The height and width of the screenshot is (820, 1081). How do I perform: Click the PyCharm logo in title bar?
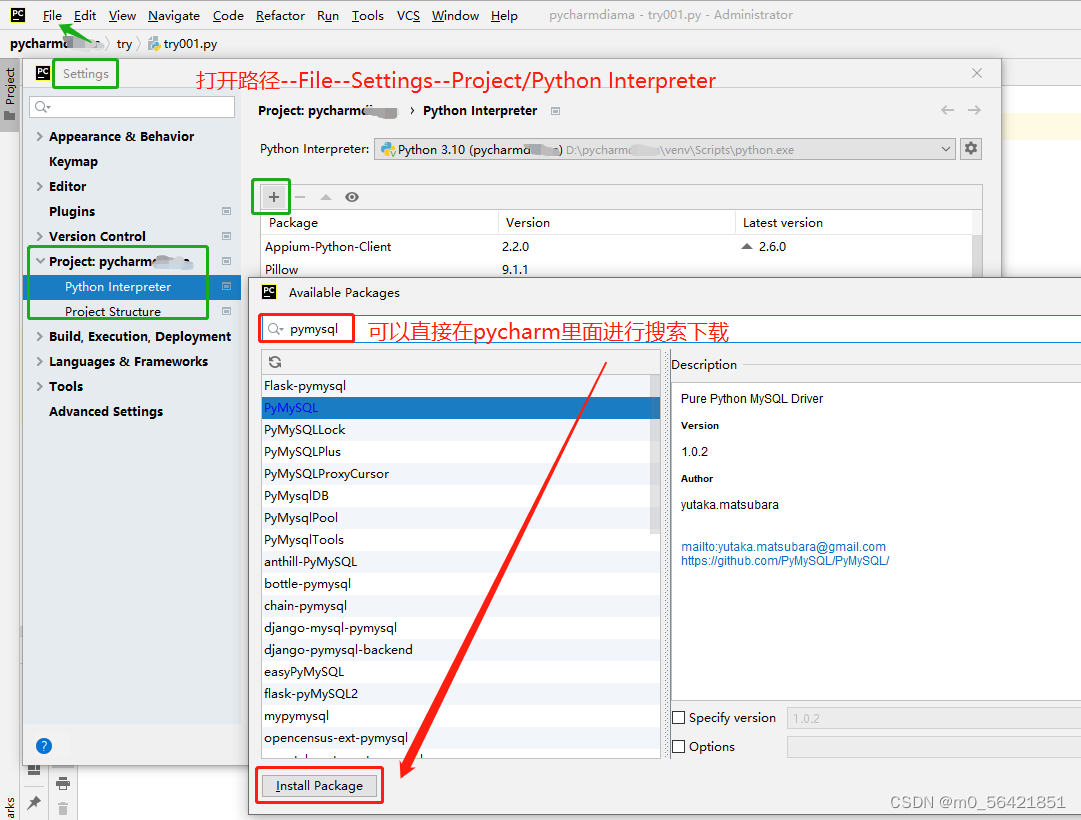click(18, 14)
